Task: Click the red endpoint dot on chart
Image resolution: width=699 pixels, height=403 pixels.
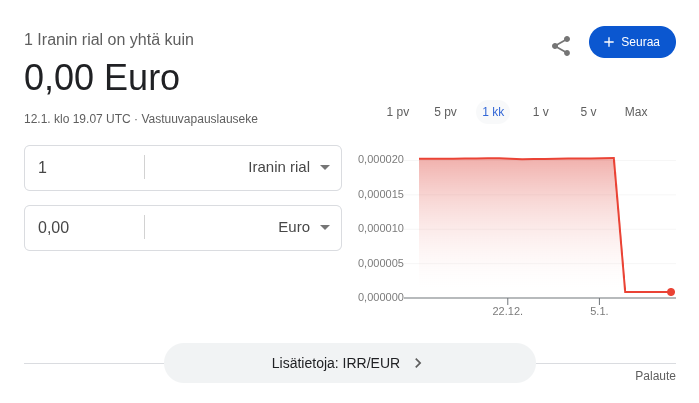Action: pos(670,292)
